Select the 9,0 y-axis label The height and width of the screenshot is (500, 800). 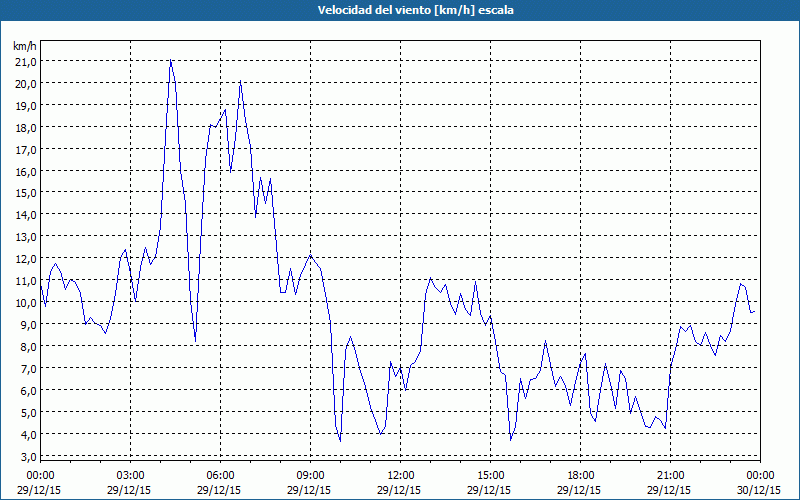tap(28, 324)
